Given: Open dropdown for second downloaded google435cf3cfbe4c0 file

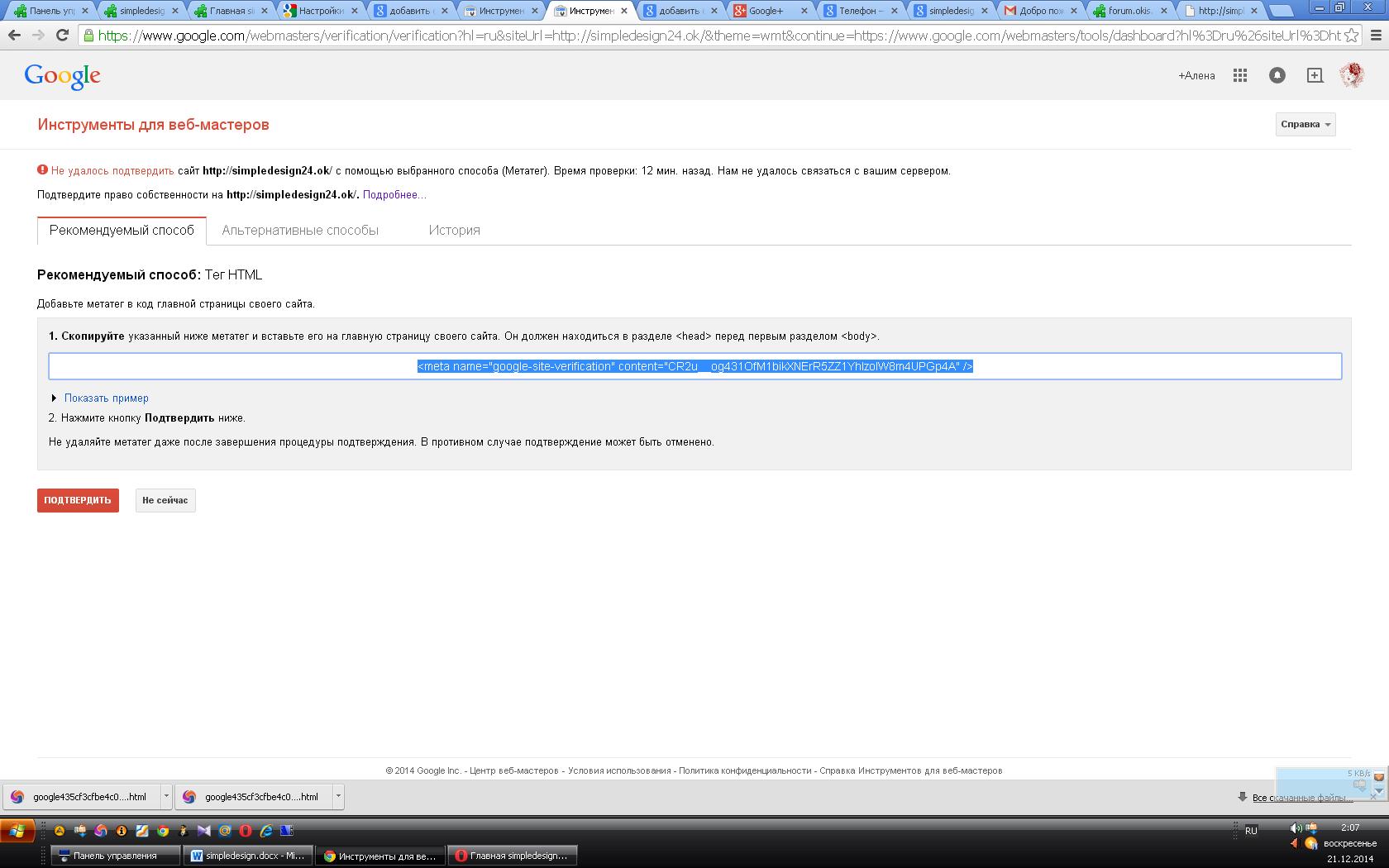Looking at the screenshot, I should [337, 796].
